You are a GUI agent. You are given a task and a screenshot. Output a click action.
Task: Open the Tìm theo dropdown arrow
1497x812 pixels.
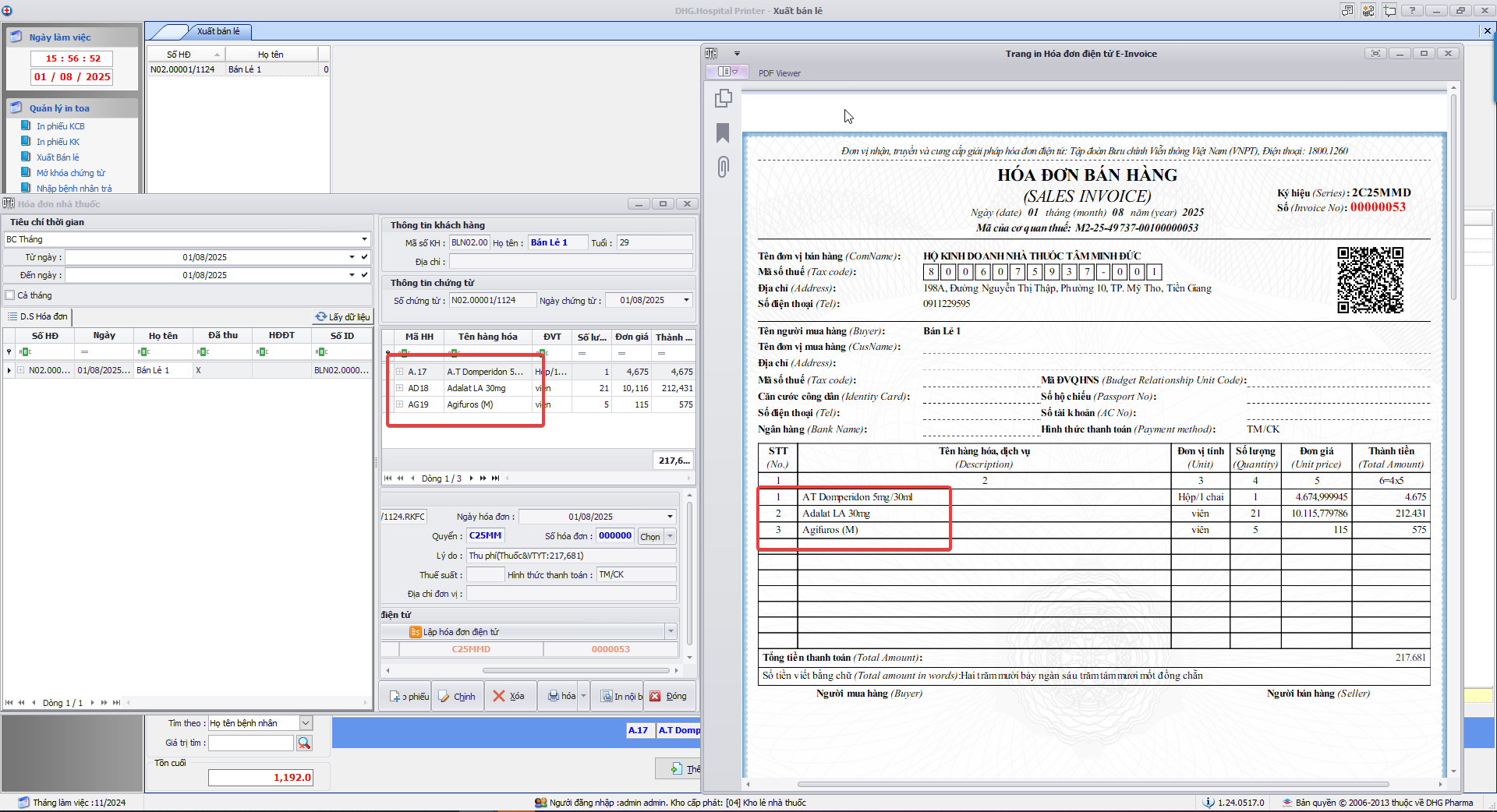pos(306,723)
